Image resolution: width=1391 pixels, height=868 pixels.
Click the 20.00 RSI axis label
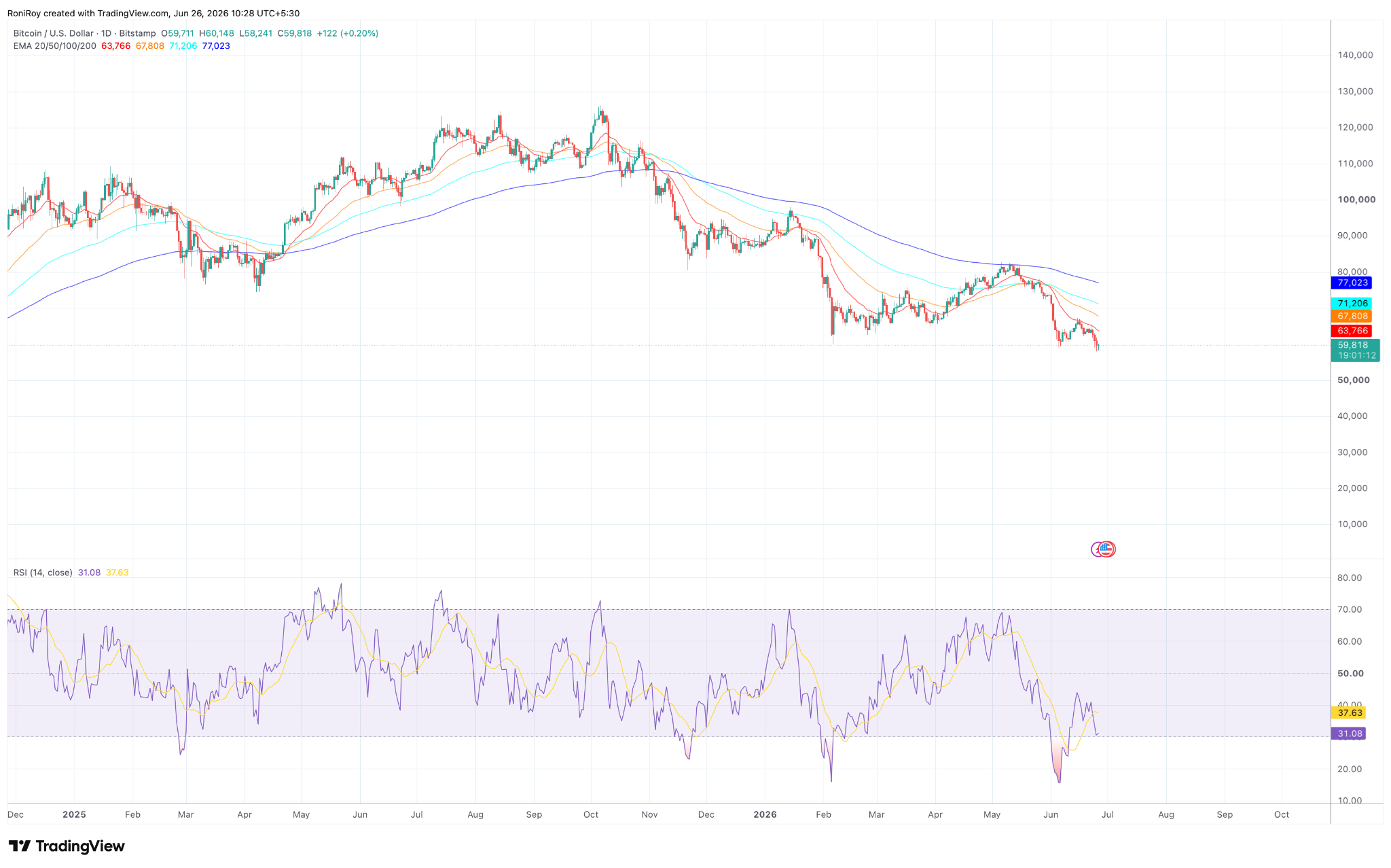coord(1350,769)
